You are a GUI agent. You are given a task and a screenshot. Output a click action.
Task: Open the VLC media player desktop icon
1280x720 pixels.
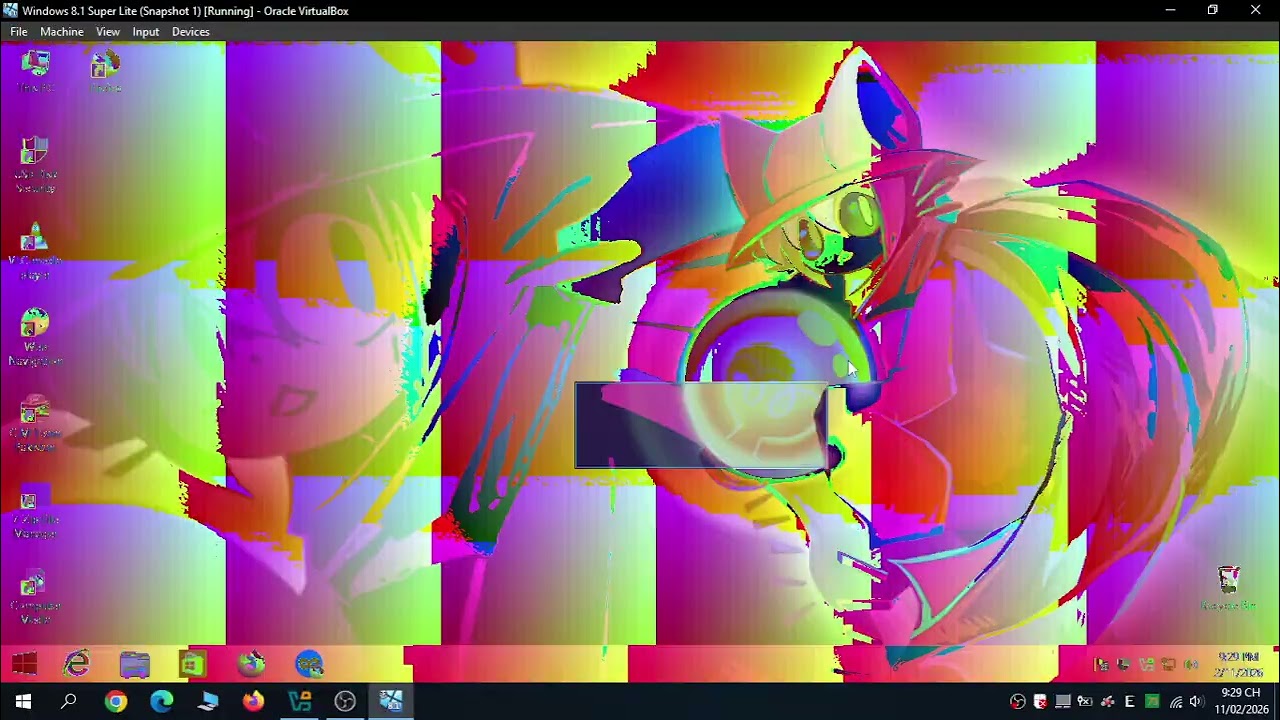tap(35, 251)
